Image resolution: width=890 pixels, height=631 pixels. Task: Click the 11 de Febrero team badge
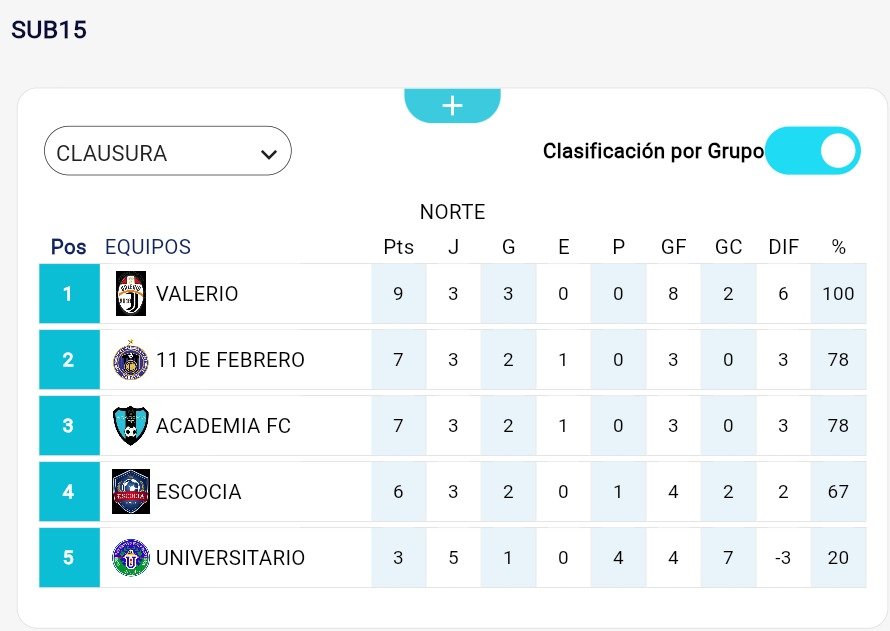[131, 360]
